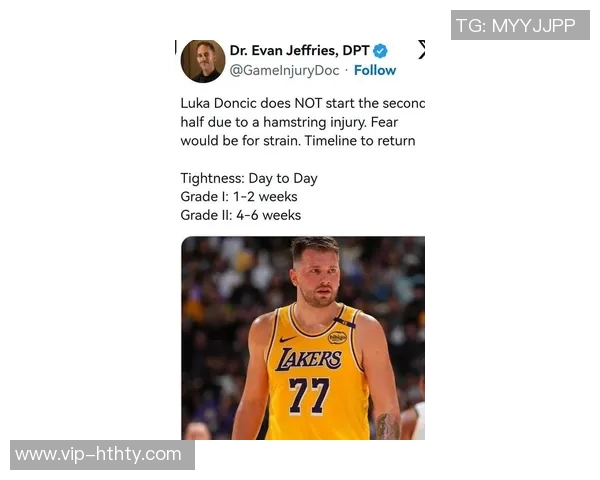Click the number 77 on jersey
600x480 pixels.
point(309,396)
